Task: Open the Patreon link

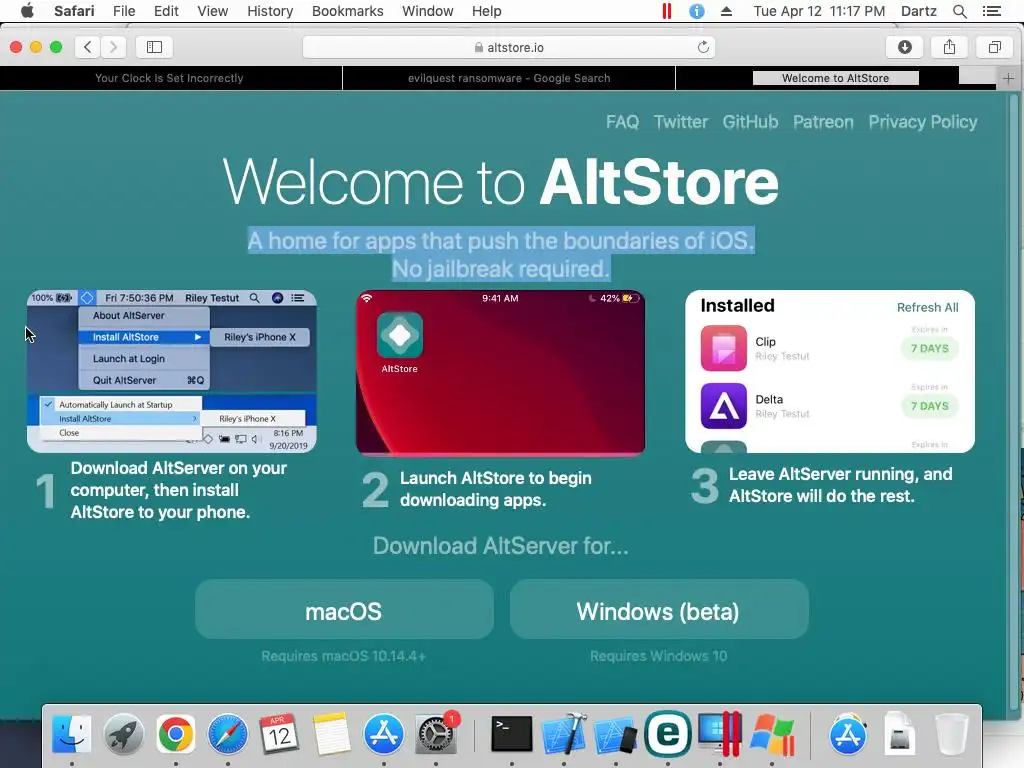Action: click(823, 122)
